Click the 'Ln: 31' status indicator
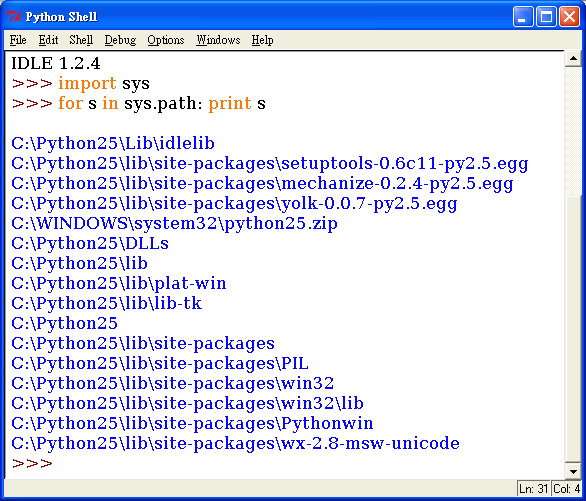 (533, 489)
